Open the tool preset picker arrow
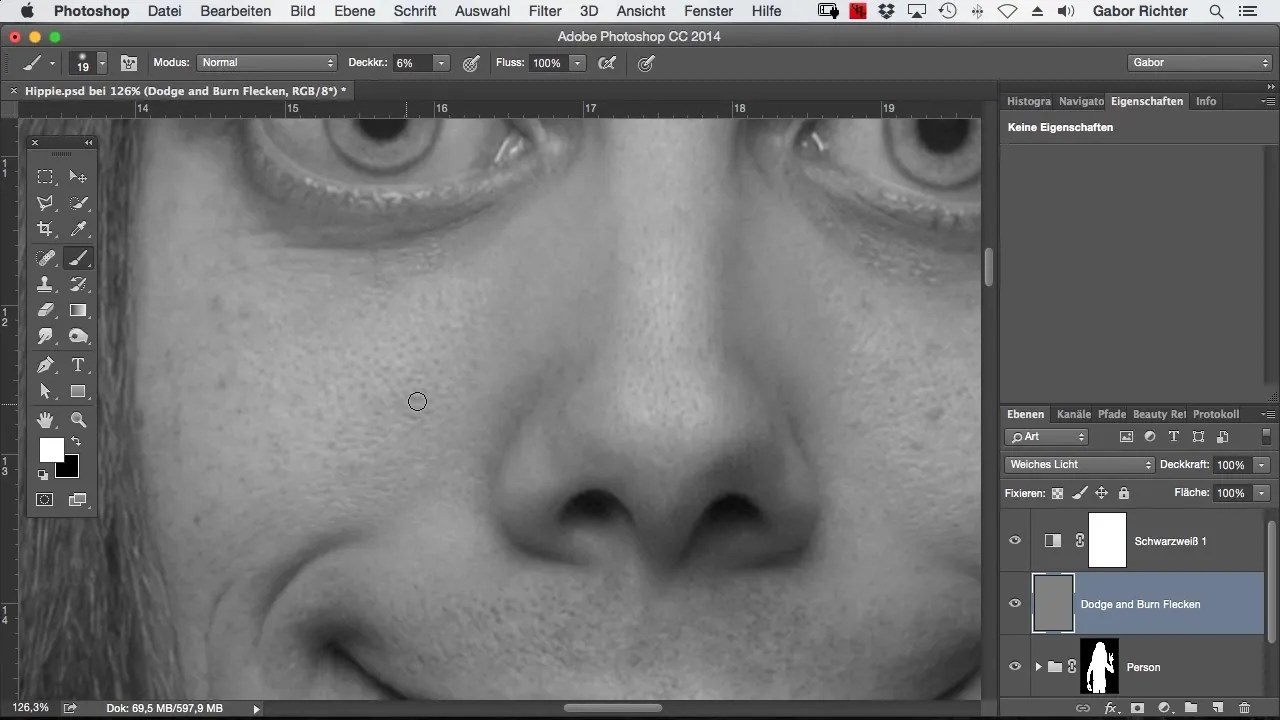1280x720 pixels. coord(52,63)
